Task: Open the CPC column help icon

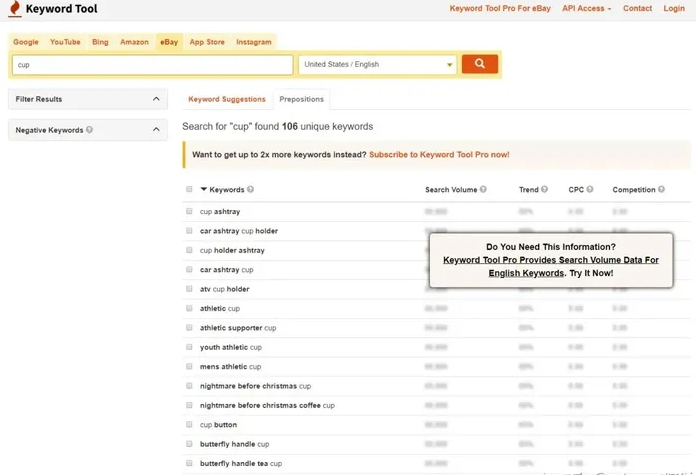Action: (x=589, y=189)
